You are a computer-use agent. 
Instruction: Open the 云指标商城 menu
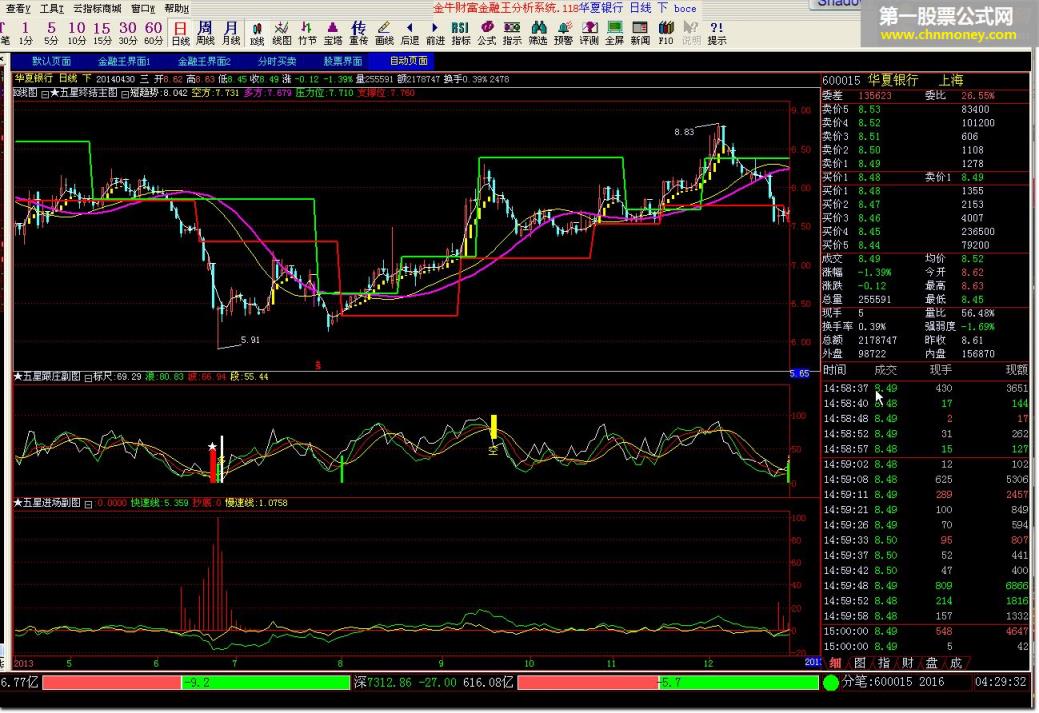97,9
